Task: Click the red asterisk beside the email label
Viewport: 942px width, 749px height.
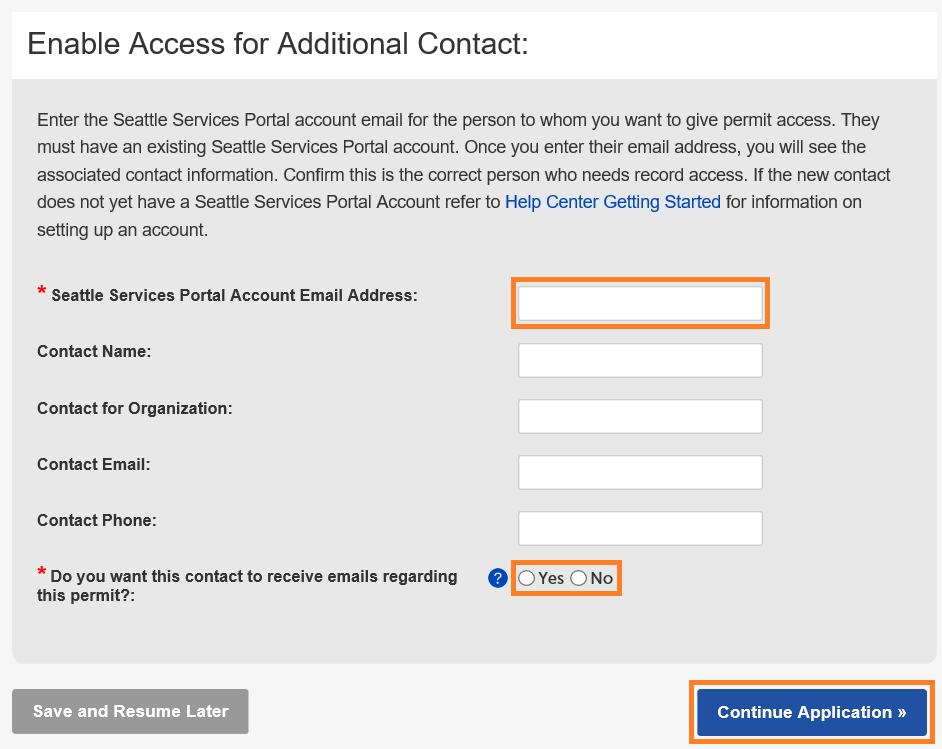Action: click(x=39, y=290)
